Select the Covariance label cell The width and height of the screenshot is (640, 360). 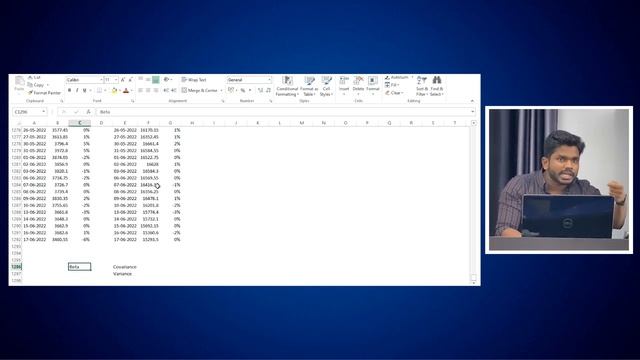tap(125, 267)
